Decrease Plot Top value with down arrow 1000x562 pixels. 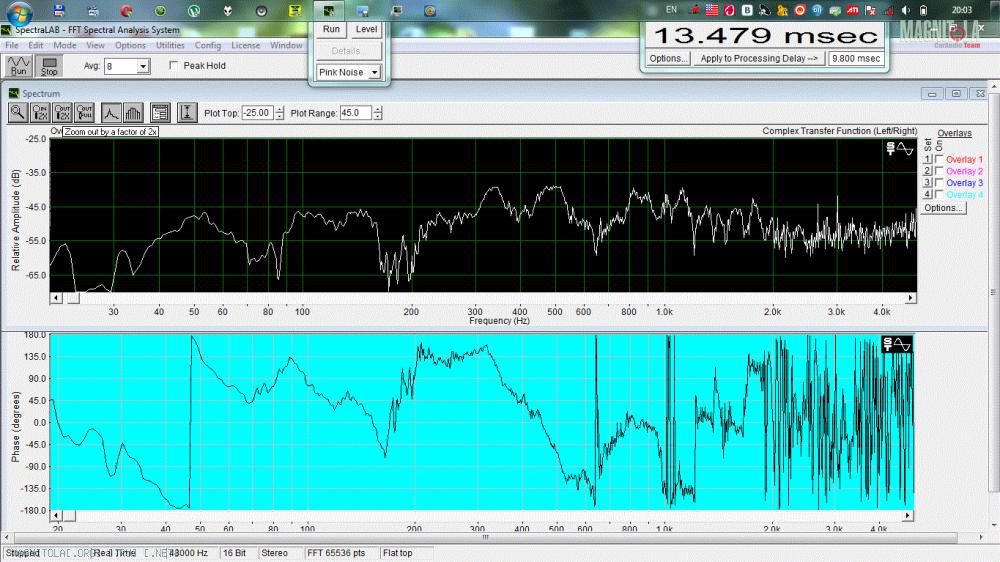[x=279, y=117]
